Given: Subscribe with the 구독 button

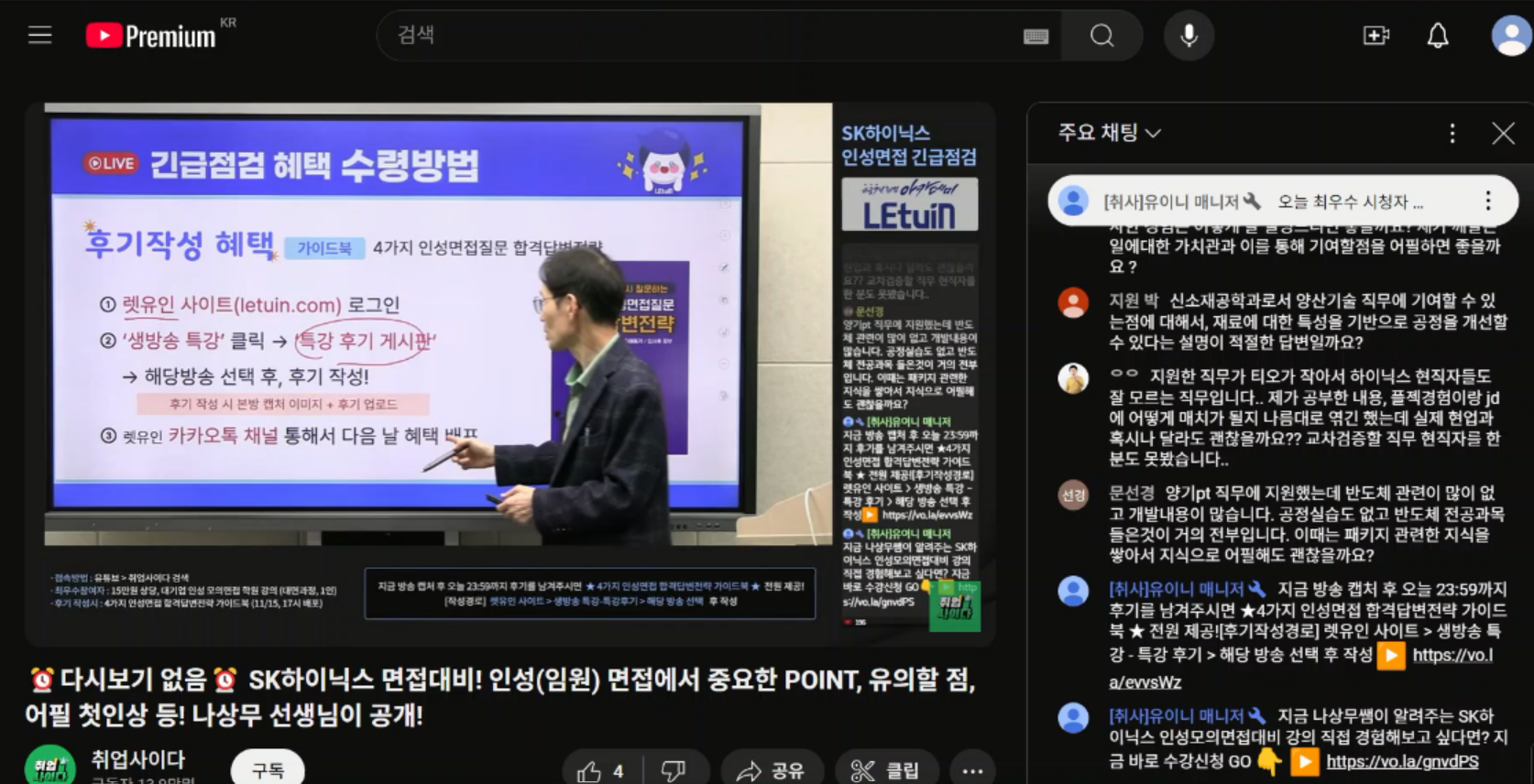Looking at the screenshot, I should coord(268,770).
